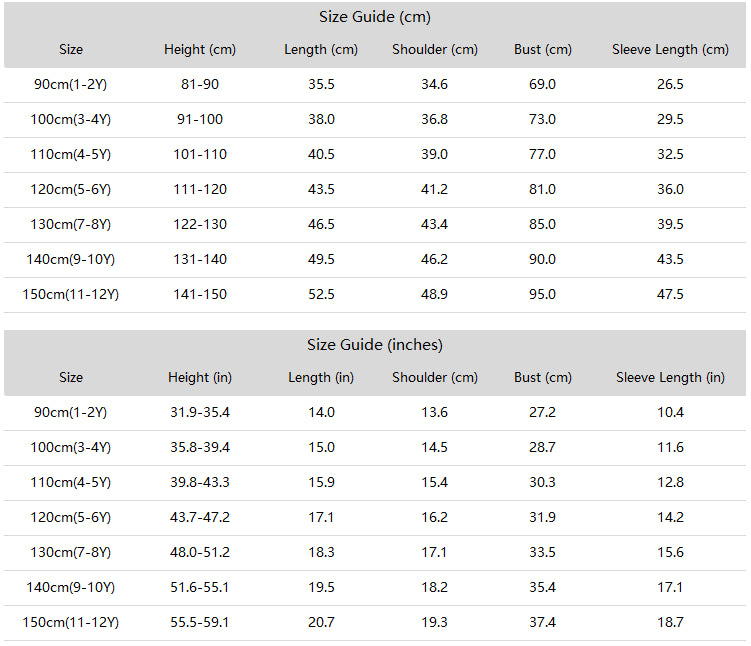Click the 31.9-35.4 height range cell
The width and height of the screenshot is (751, 646).
click(200, 412)
